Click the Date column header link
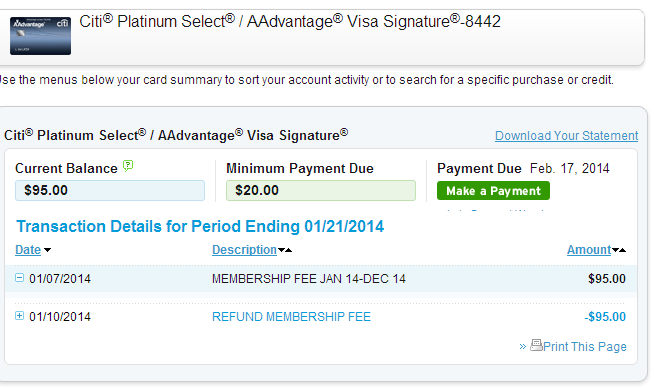654x388 pixels. tap(28, 249)
